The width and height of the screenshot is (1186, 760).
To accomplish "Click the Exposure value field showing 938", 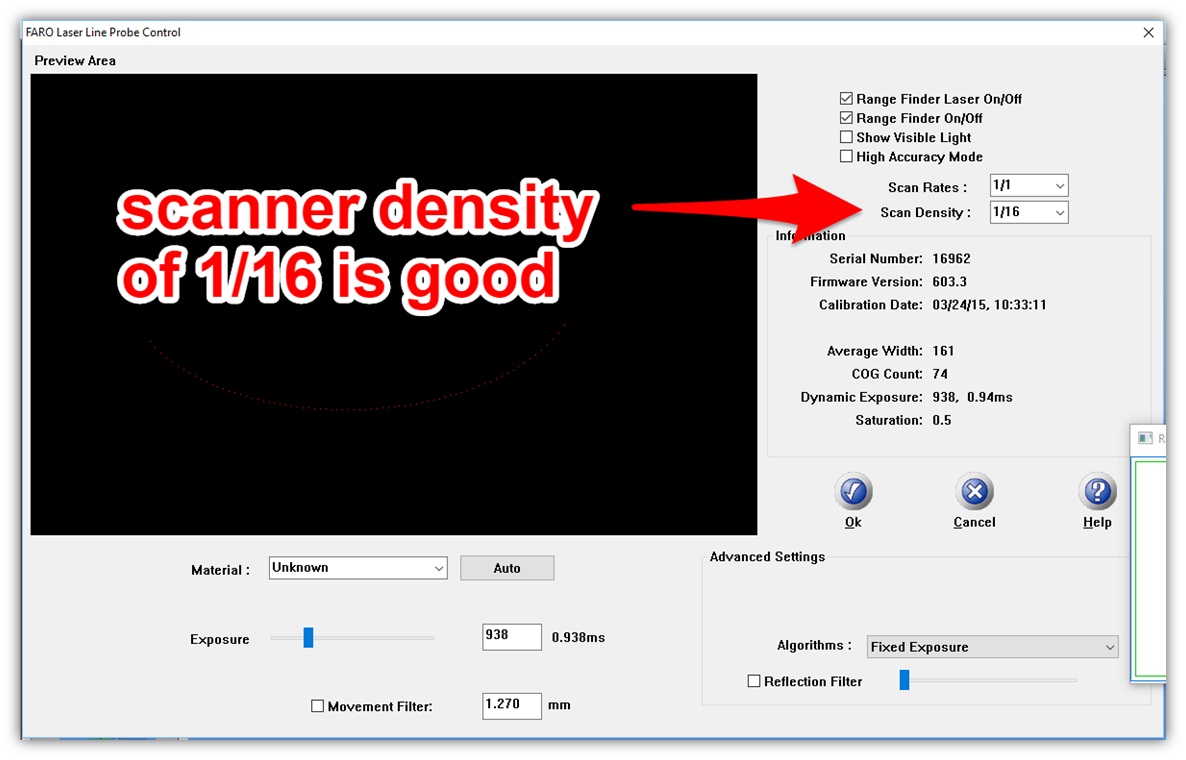I will 511,637.
